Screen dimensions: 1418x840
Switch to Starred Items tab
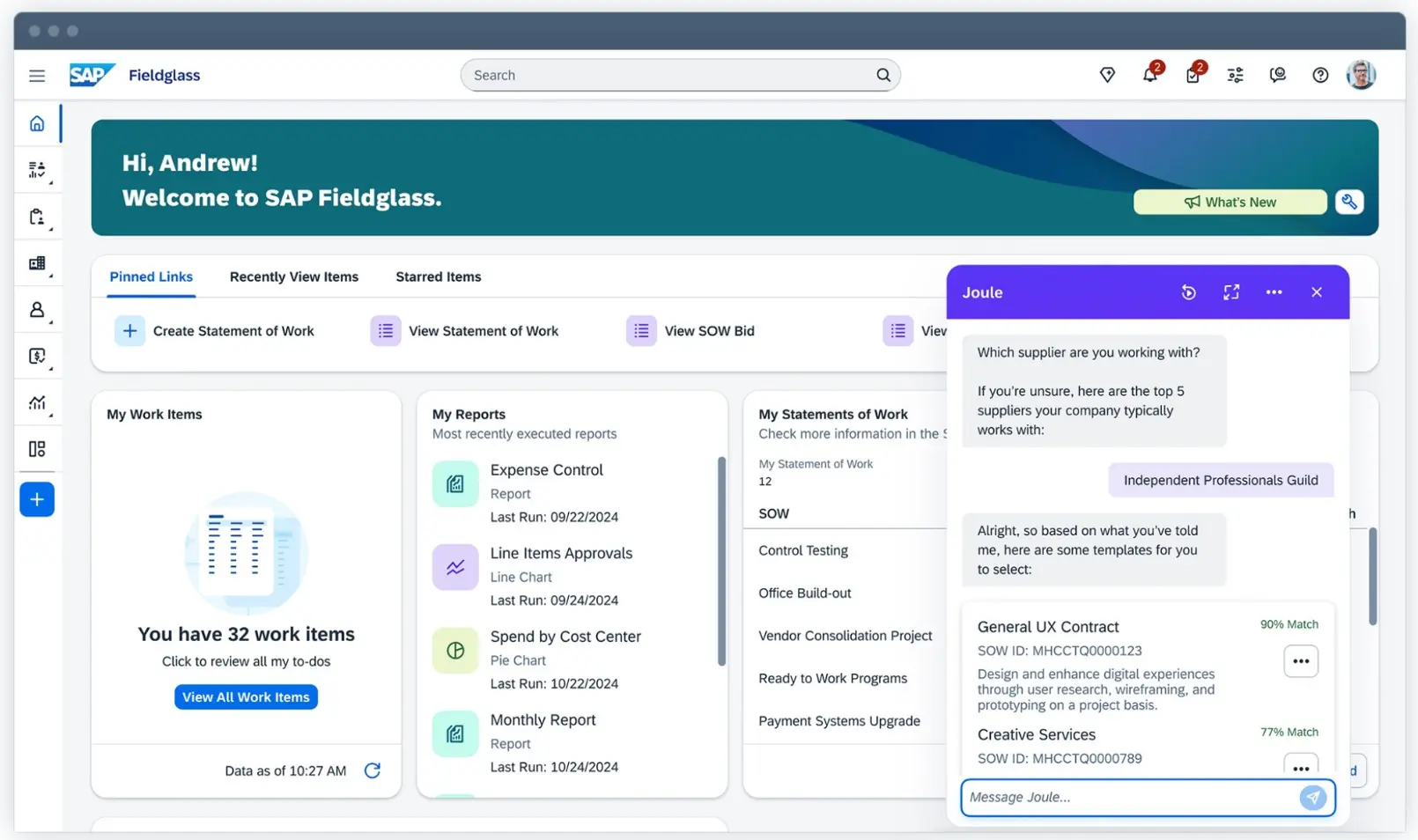click(x=438, y=276)
